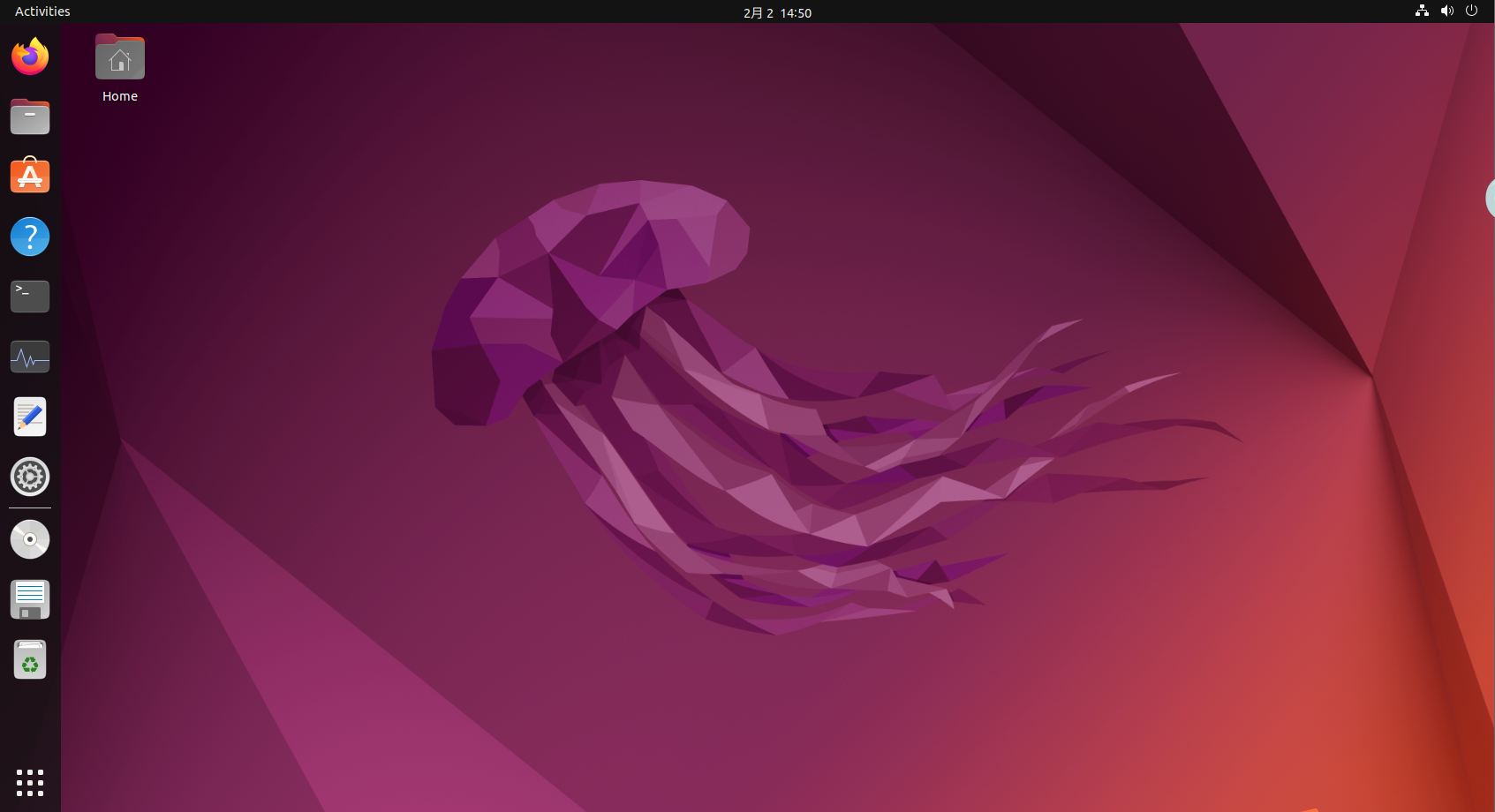Image resolution: width=1495 pixels, height=812 pixels.
Task: Select the Home folder desktop icon
Action: 120,57
